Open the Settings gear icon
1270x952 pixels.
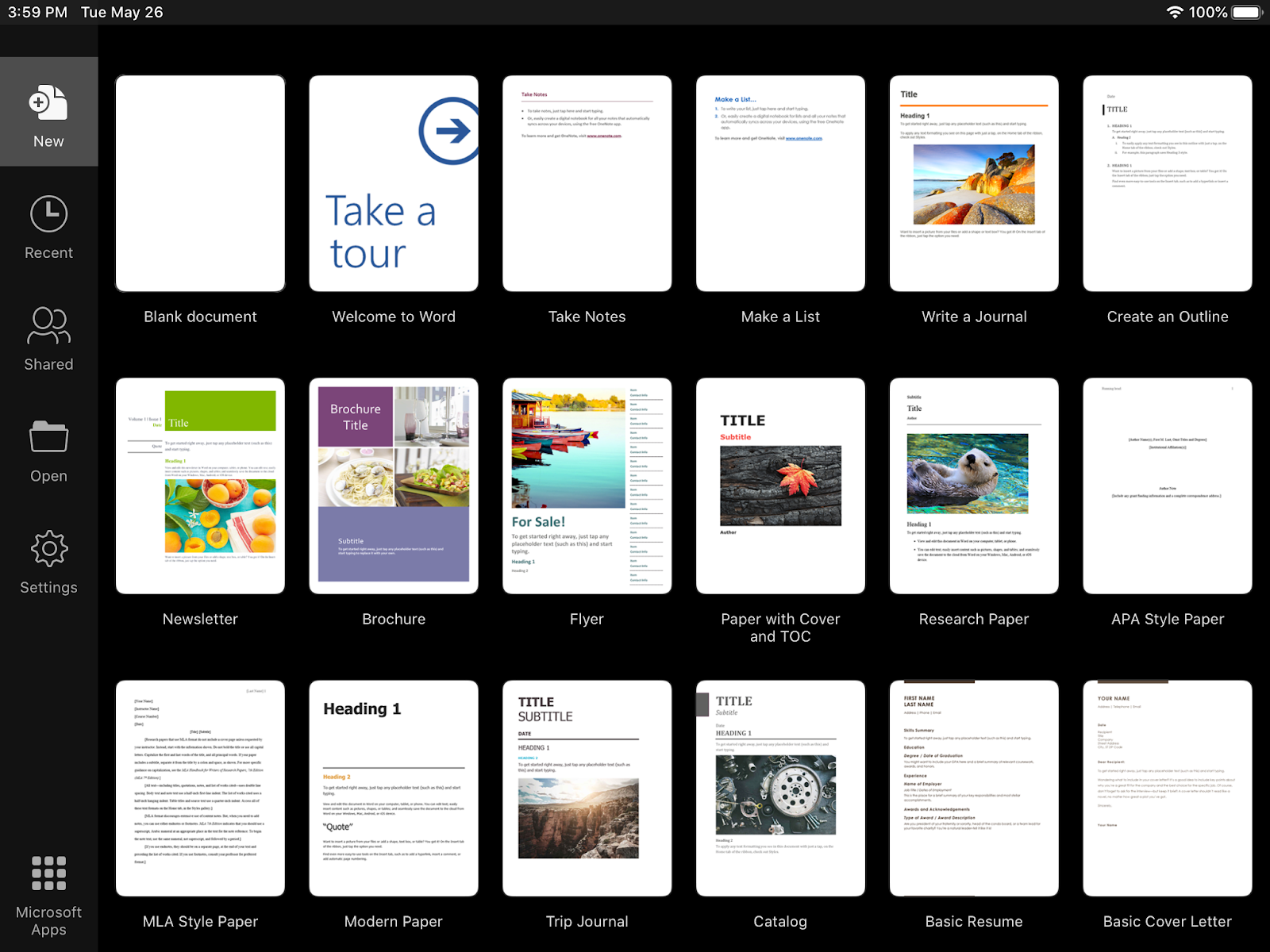click(x=48, y=548)
